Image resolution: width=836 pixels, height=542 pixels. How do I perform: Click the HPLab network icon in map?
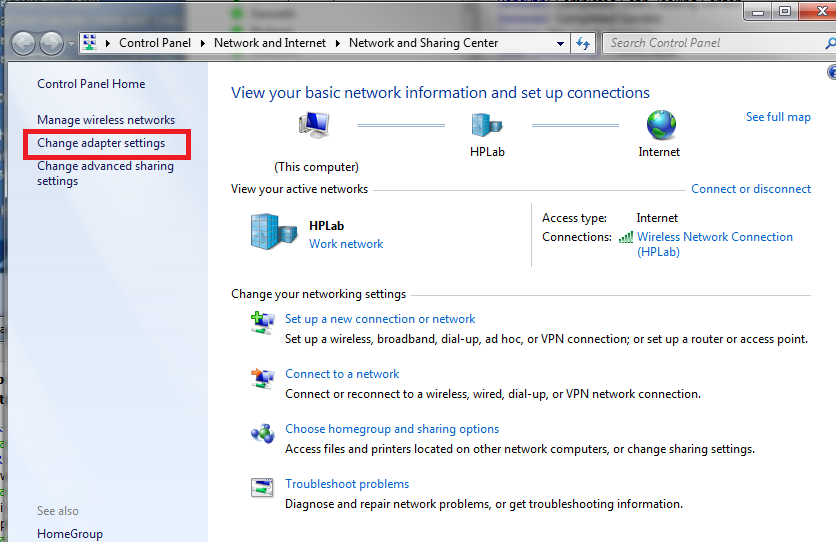point(487,126)
